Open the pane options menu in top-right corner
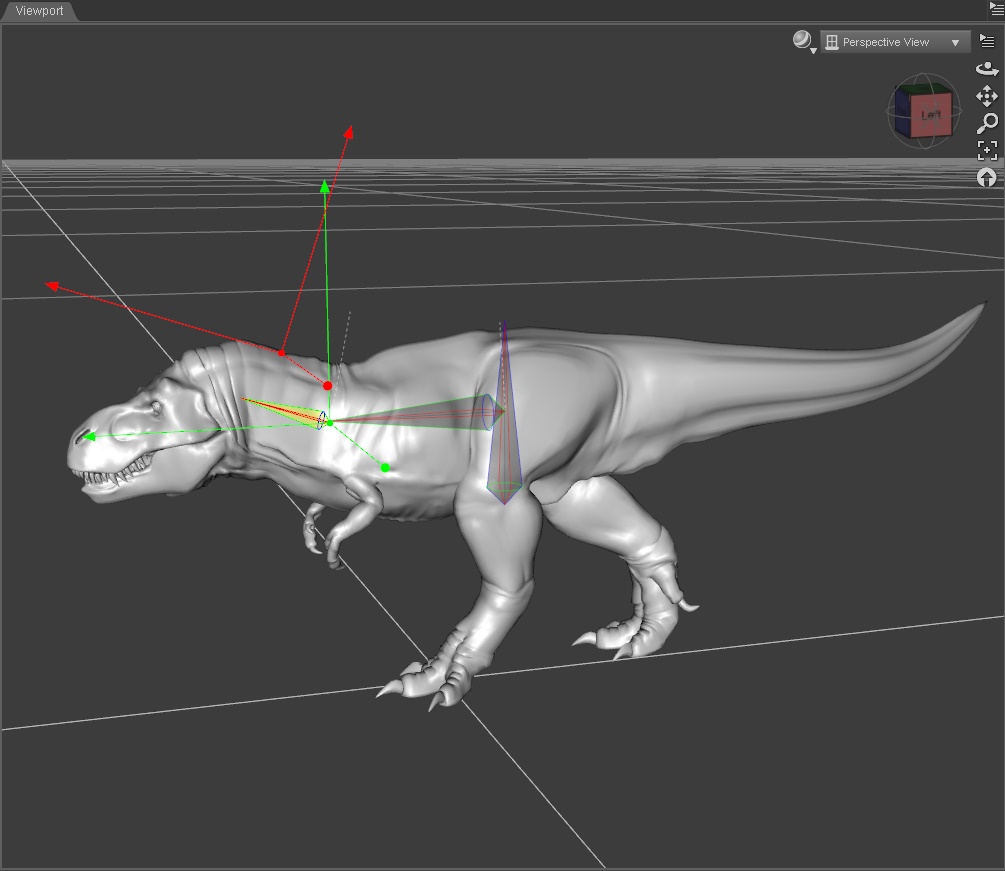The height and width of the screenshot is (871, 1005). pos(995,9)
